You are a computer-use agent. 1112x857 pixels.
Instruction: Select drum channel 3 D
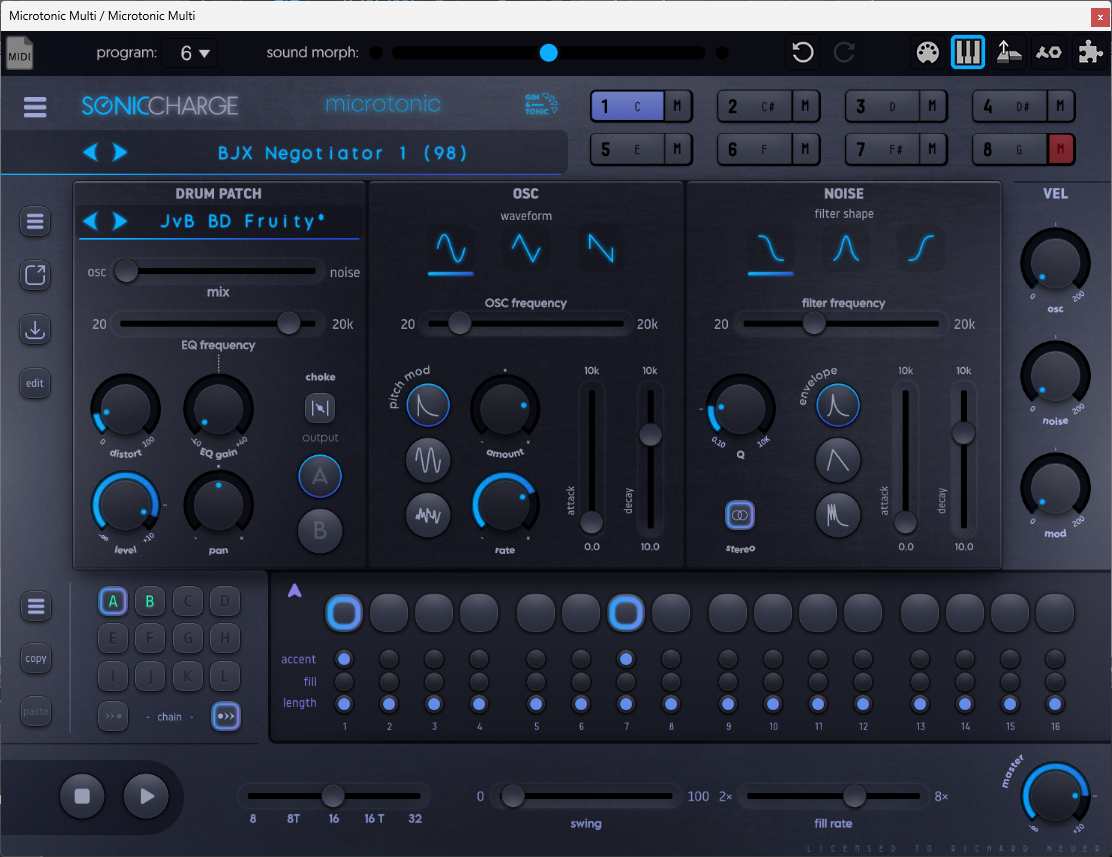pos(882,106)
